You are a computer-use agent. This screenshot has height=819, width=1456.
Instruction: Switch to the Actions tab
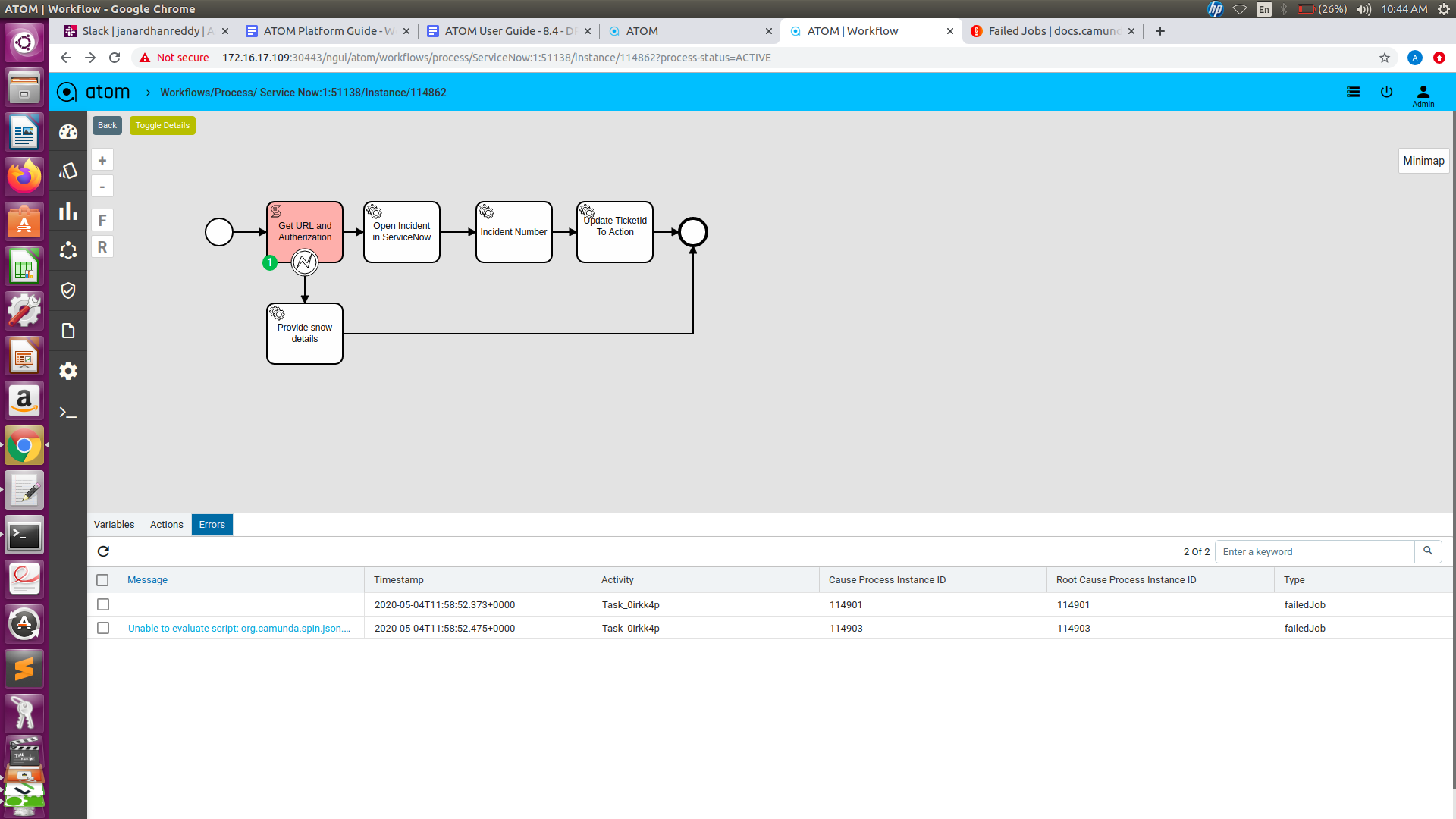tap(166, 525)
